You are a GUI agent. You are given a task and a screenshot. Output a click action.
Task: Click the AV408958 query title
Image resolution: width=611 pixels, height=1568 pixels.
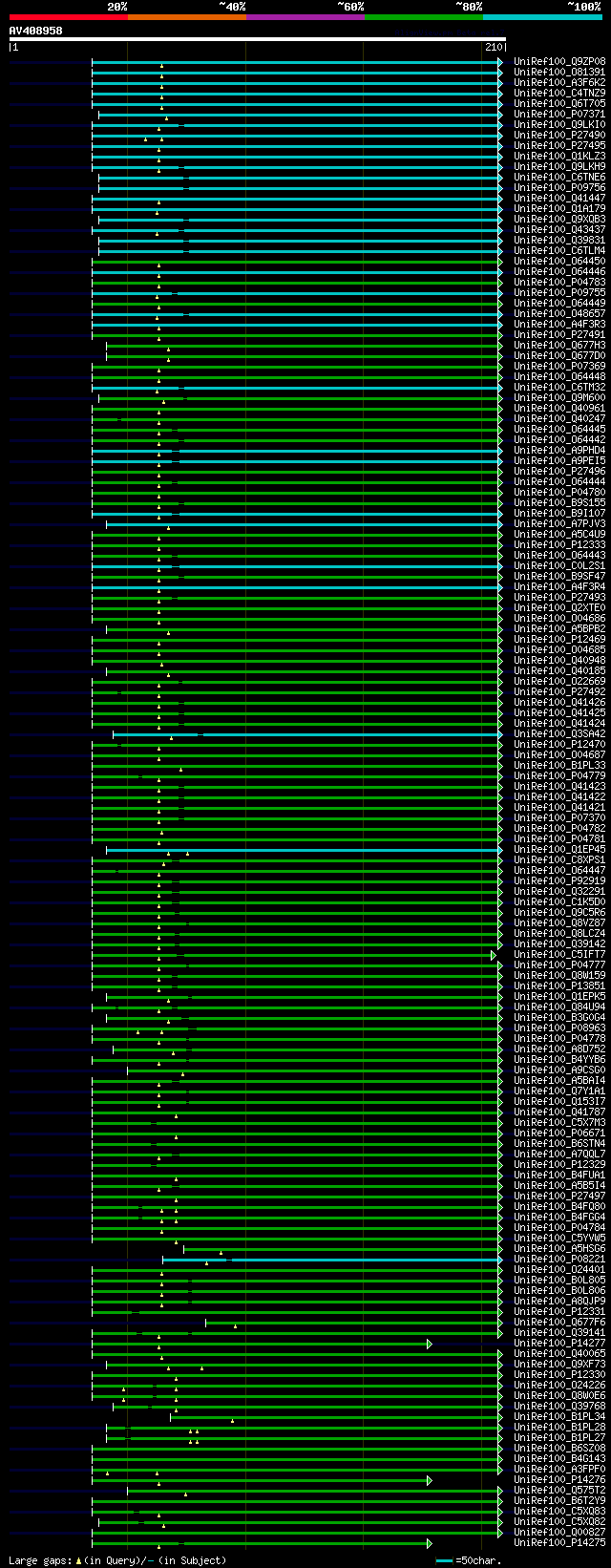pyautogui.click(x=36, y=31)
